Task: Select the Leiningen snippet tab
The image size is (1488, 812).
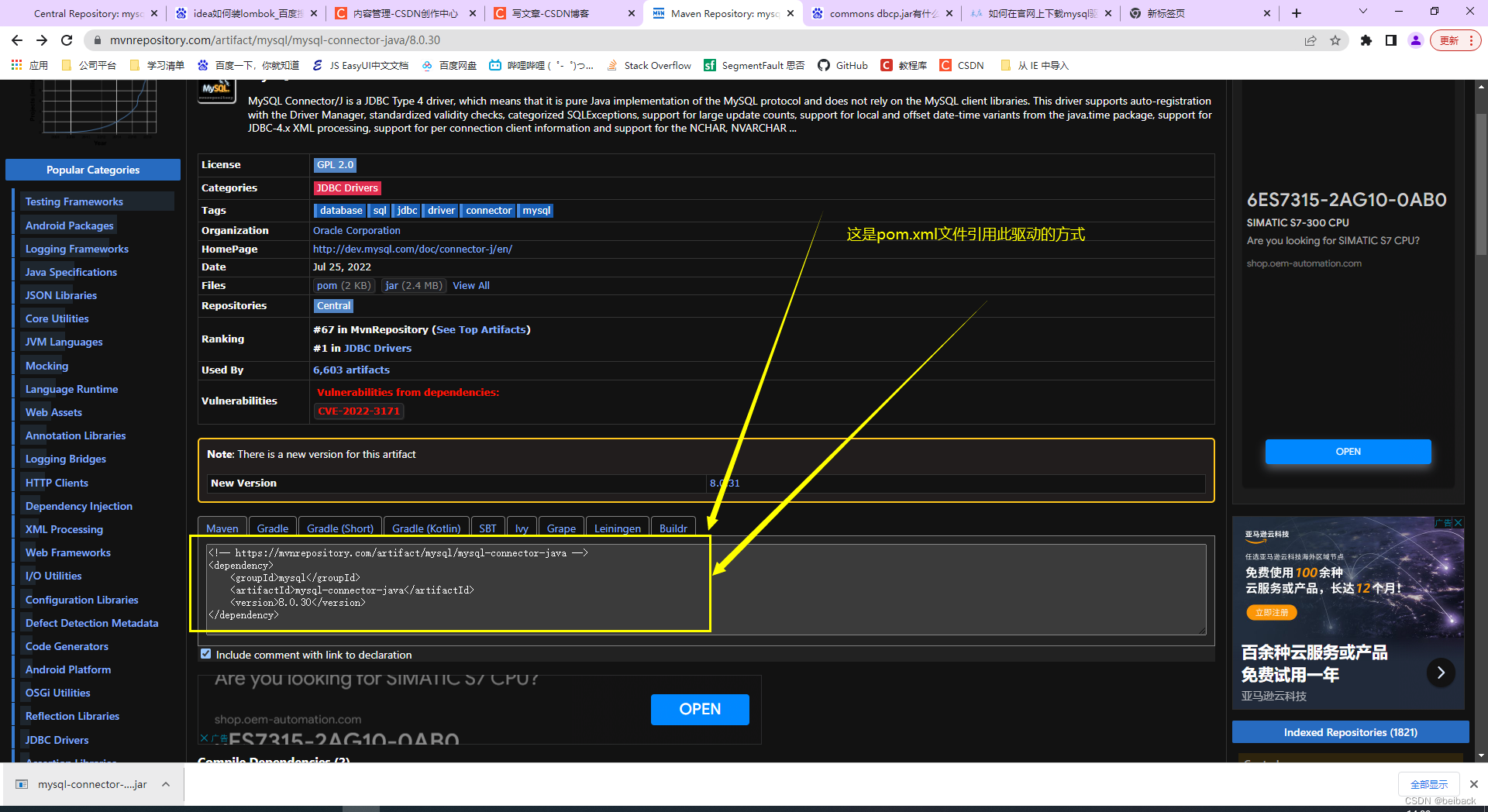Action: tap(618, 528)
